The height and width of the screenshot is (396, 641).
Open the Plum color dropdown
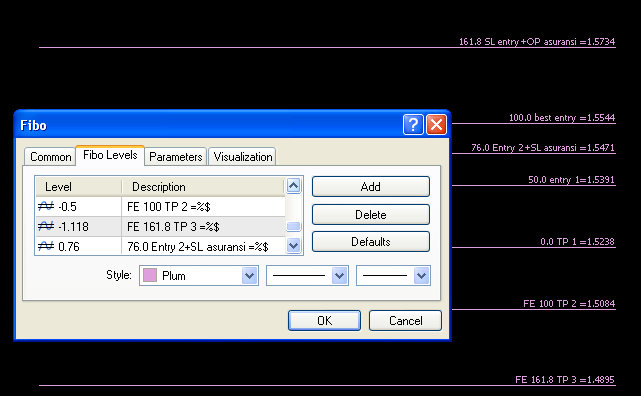click(x=249, y=276)
